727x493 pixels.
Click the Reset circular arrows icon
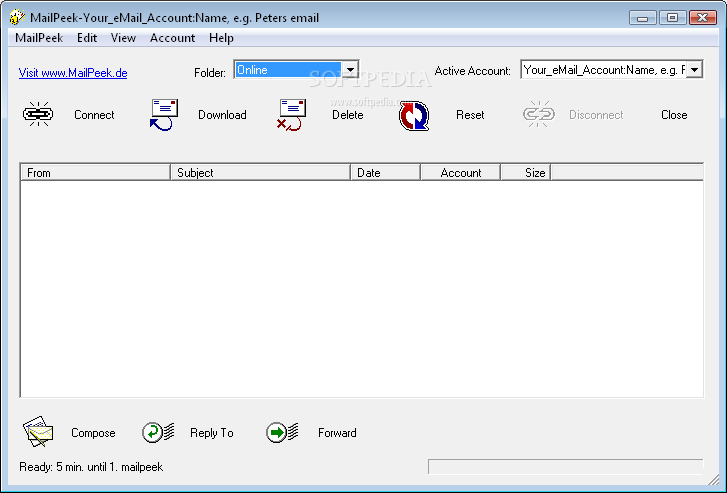pyautogui.click(x=414, y=115)
